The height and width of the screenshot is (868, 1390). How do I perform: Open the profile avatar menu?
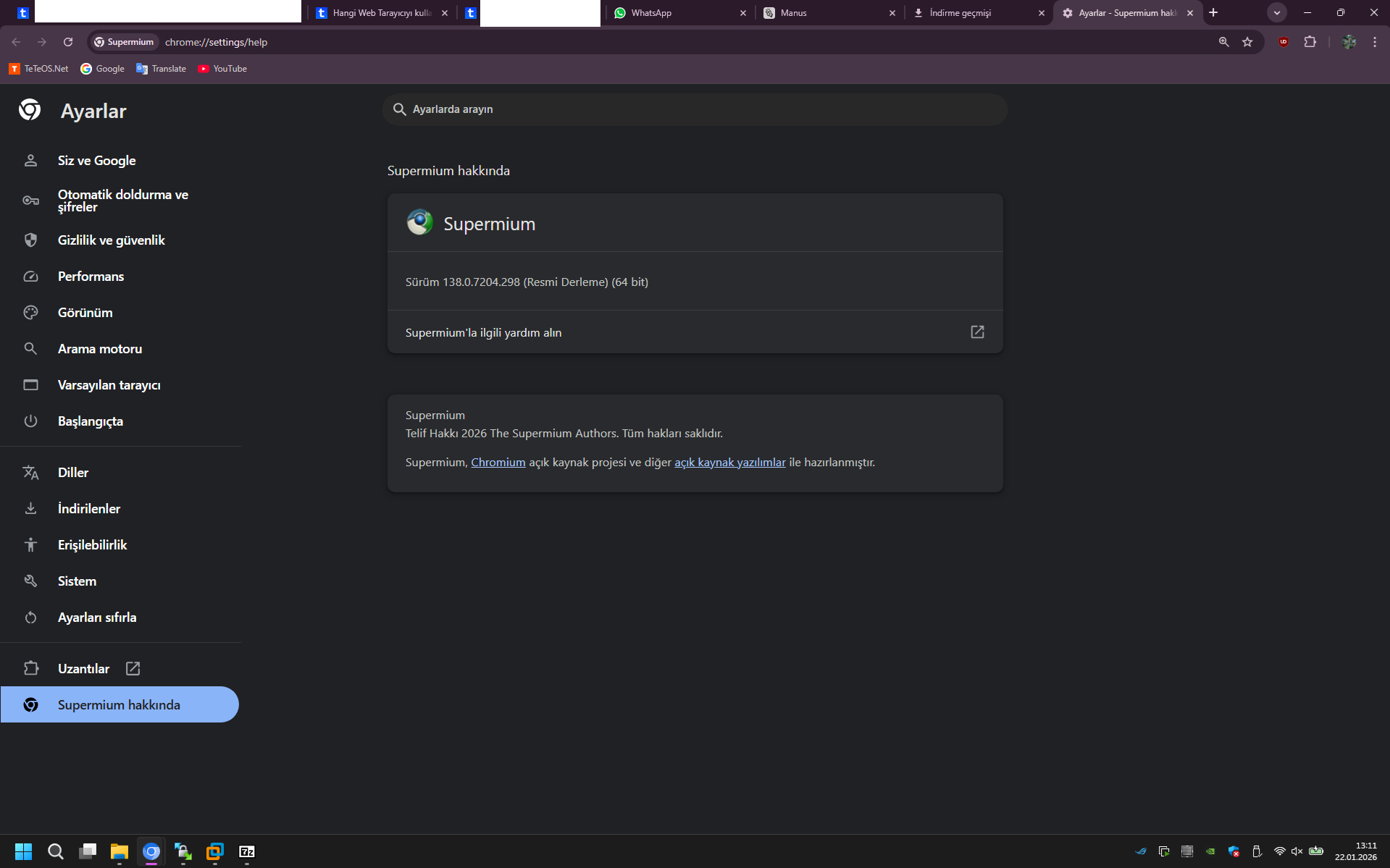(x=1349, y=42)
